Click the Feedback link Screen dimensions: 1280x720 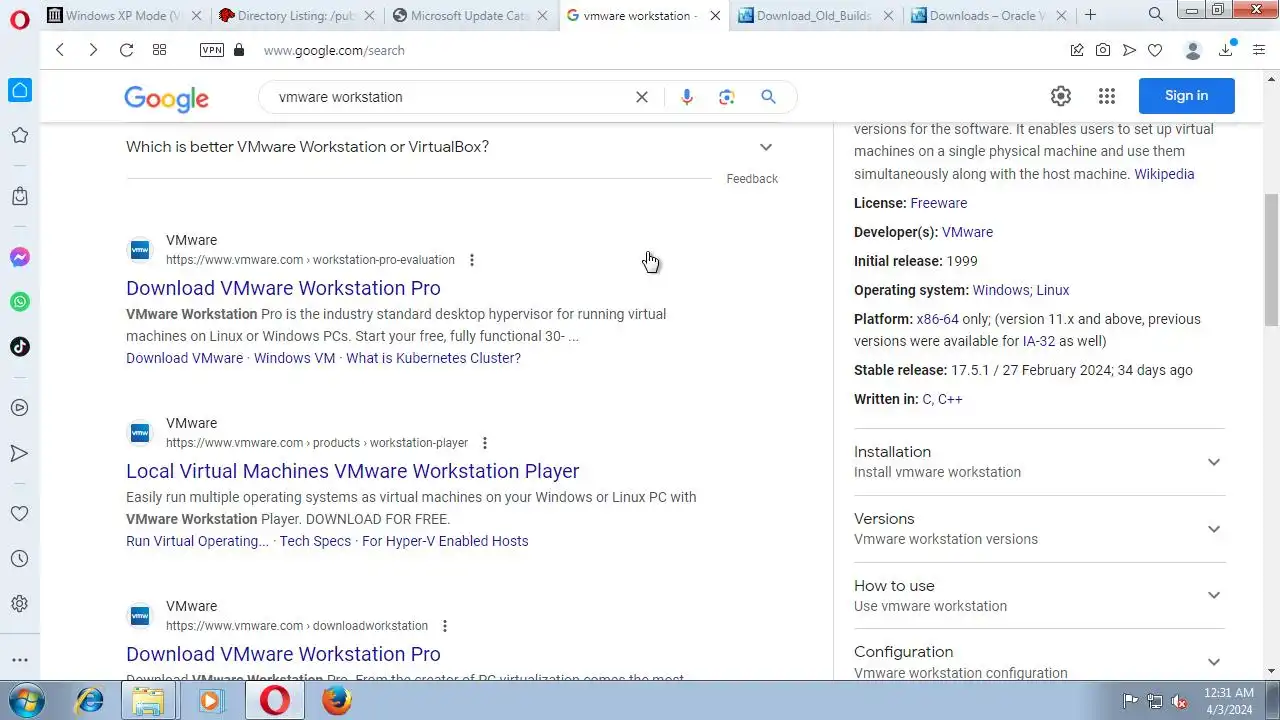pos(752,179)
